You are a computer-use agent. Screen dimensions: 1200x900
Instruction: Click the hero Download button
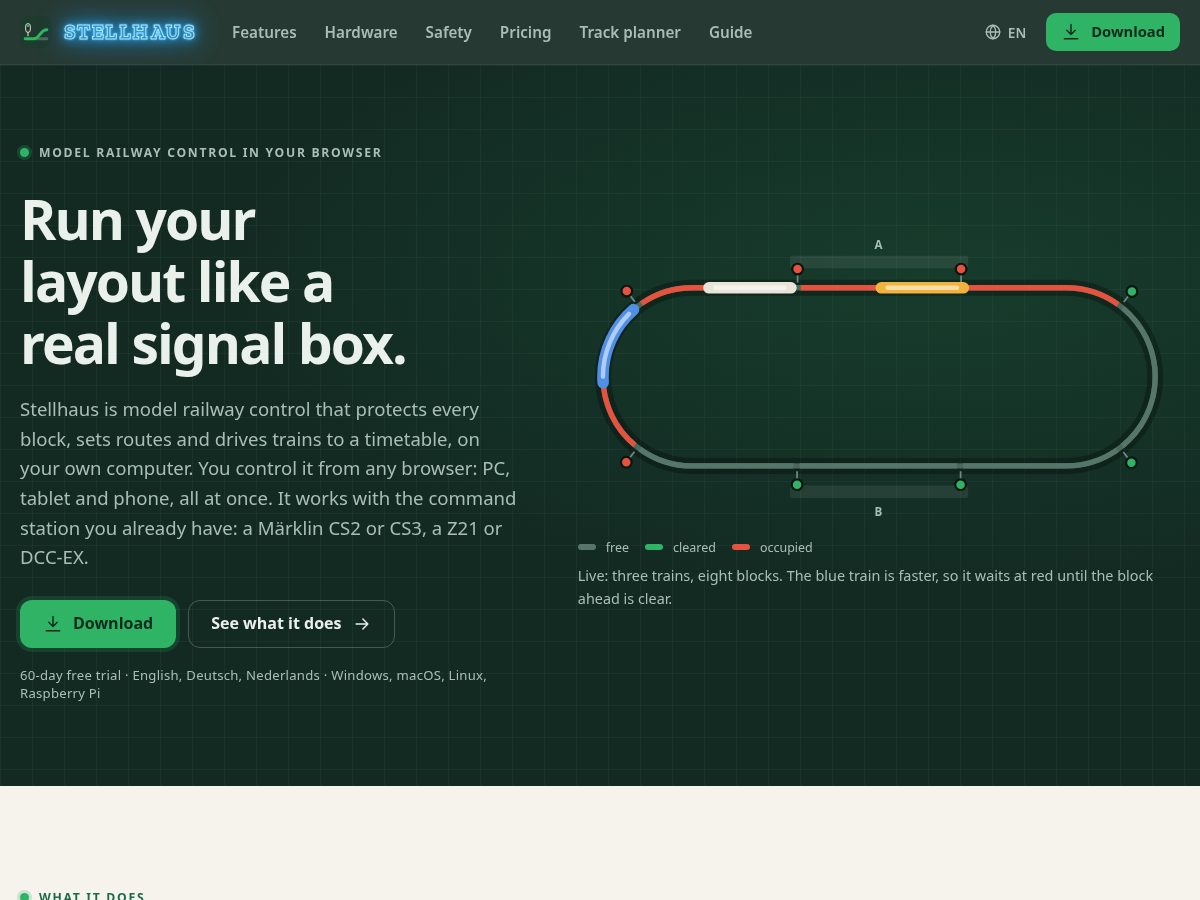pos(98,624)
